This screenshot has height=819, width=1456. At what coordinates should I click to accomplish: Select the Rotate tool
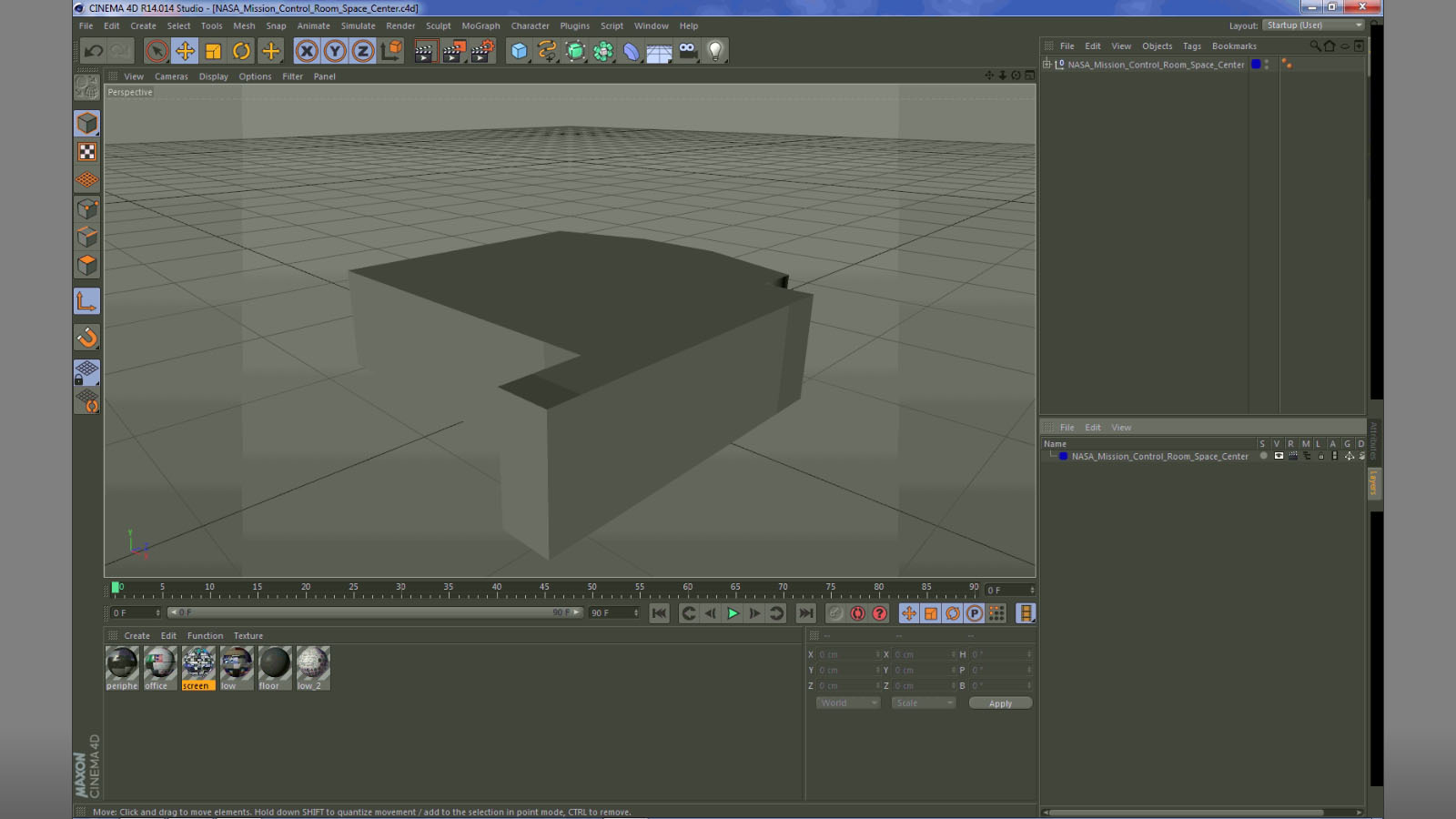pos(241,51)
